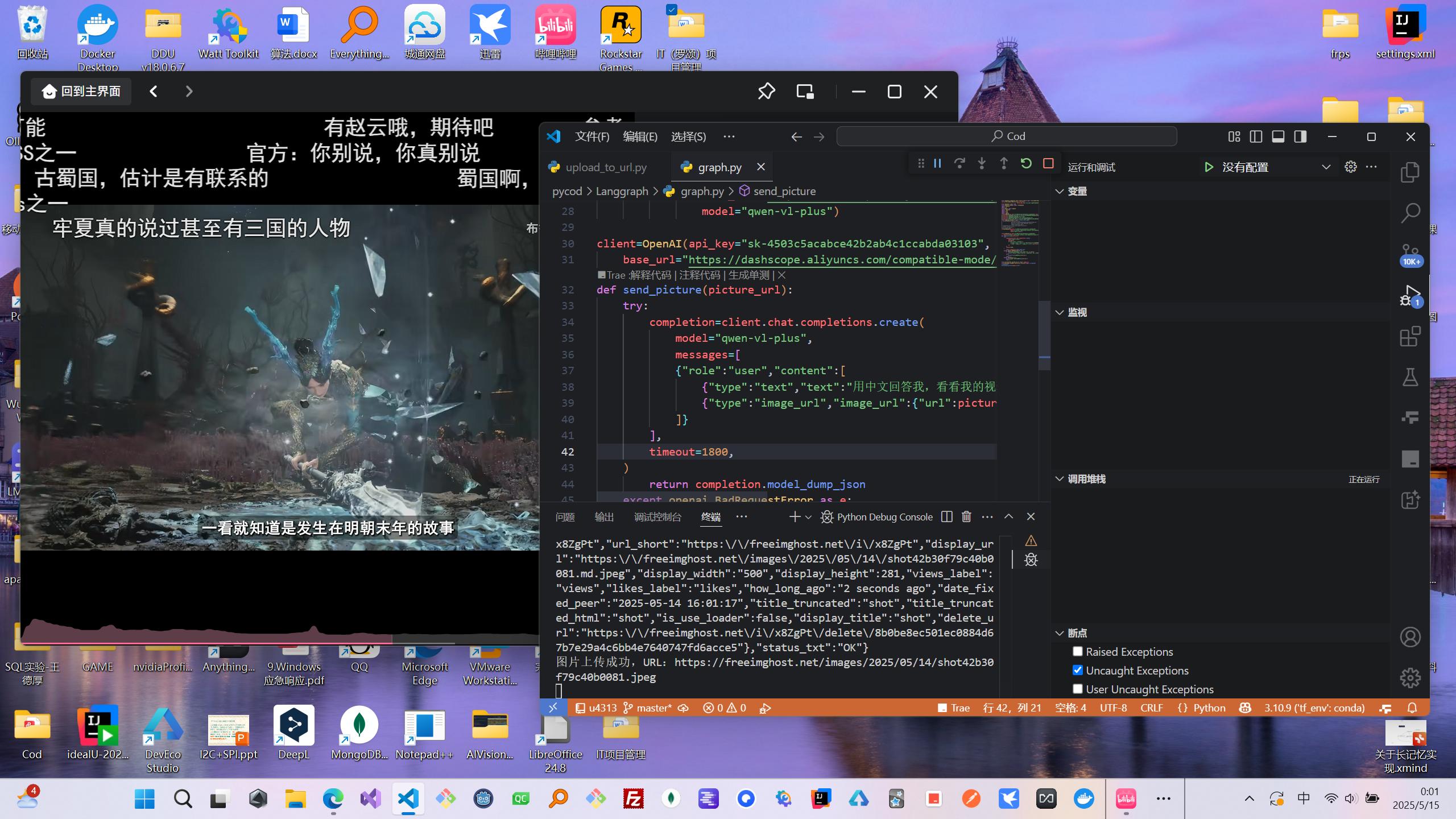The height and width of the screenshot is (819, 1456).
Task: Click the editor minimap
Action: coord(1020,233)
